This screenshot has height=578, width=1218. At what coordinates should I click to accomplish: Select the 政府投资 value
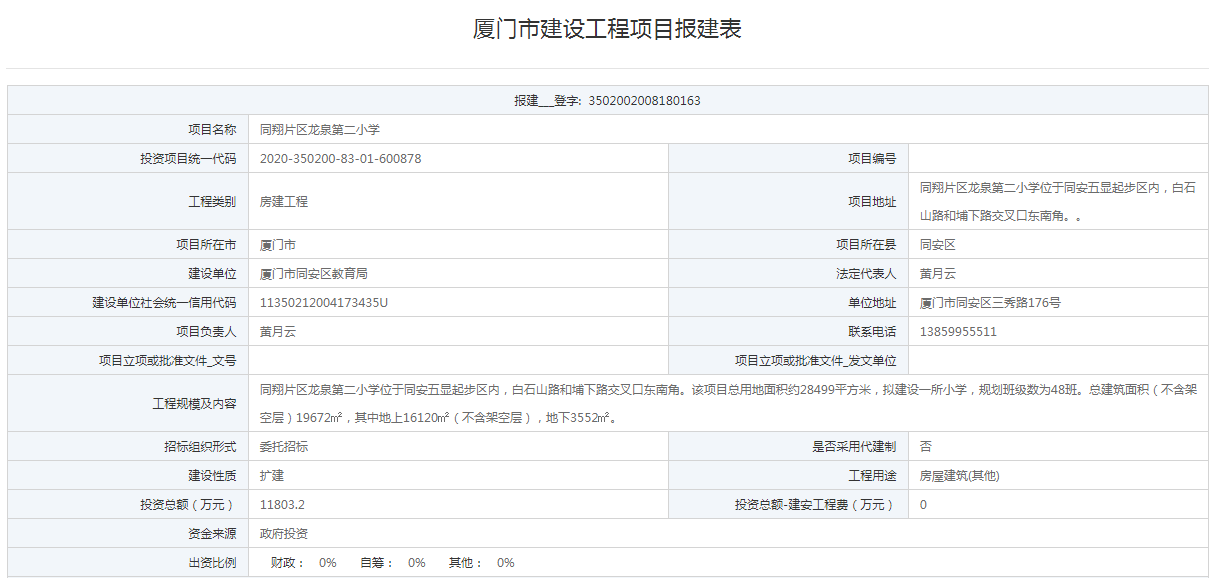pos(284,534)
